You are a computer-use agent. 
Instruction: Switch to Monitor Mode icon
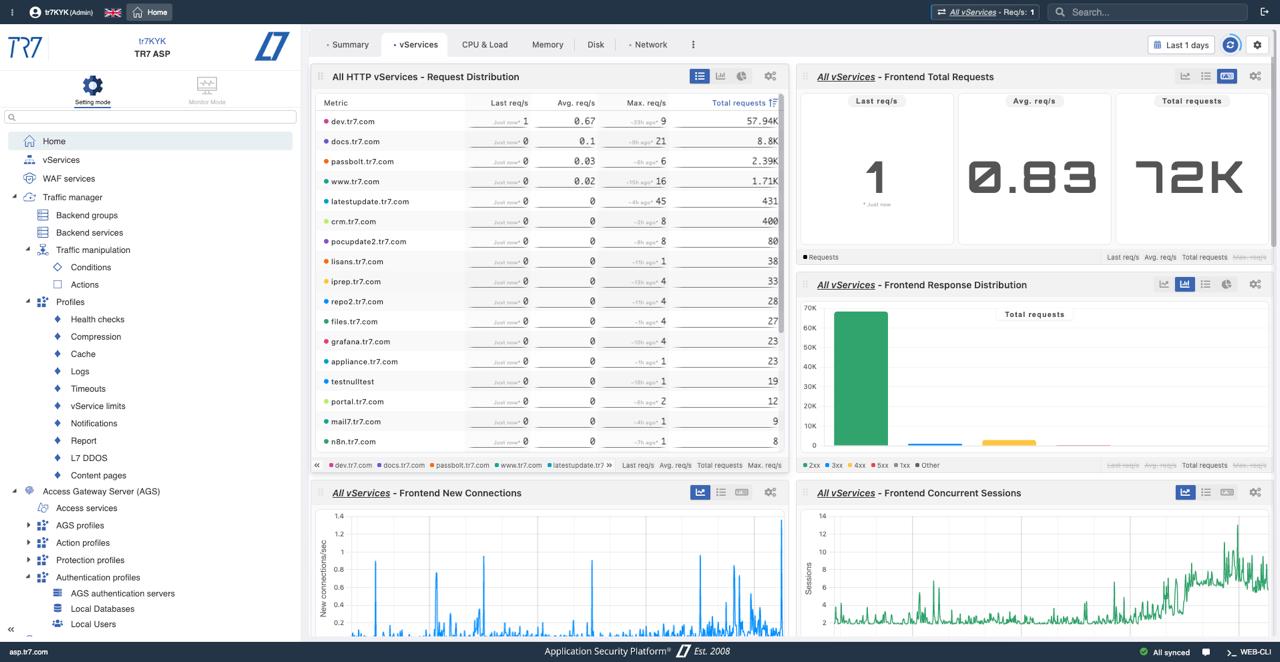pyautogui.click(x=207, y=85)
